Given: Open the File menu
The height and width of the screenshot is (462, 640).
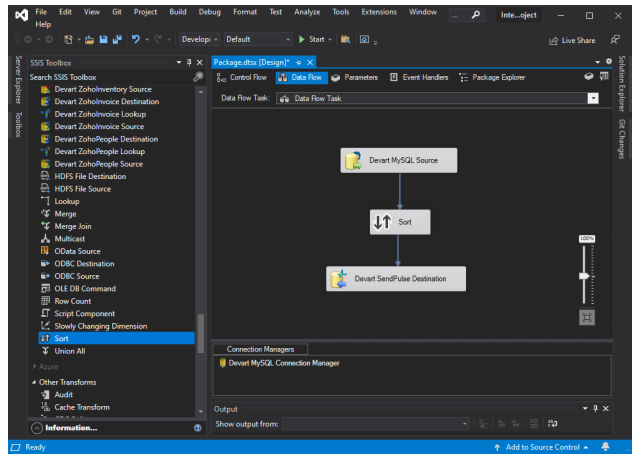Looking at the screenshot, I should coord(41,12).
